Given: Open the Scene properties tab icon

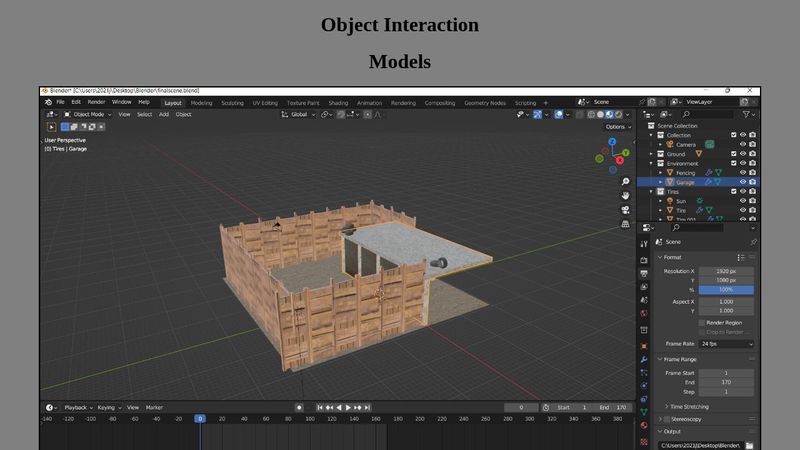Looking at the screenshot, I should click(x=644, y=300).
